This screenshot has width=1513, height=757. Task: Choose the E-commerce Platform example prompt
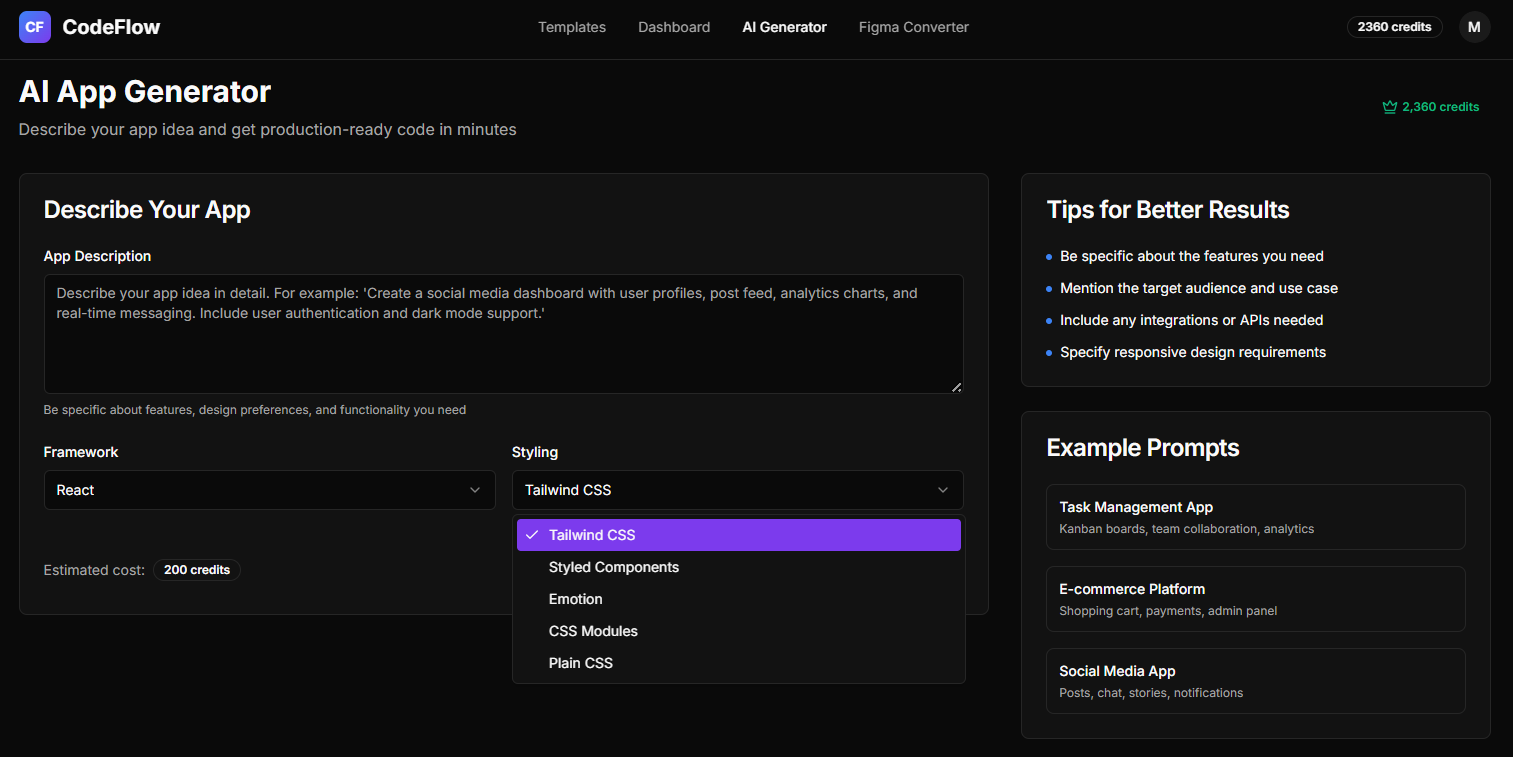coord(1255,599)
